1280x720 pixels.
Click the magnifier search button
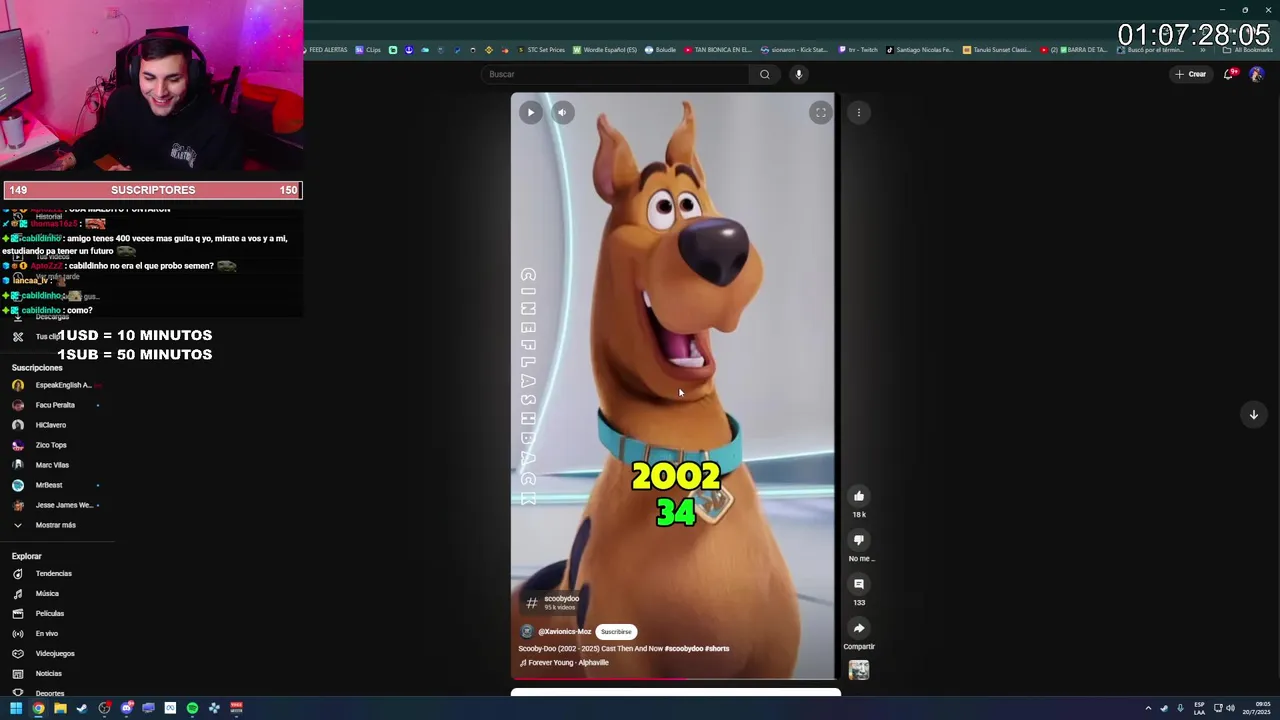coord(765,74)
